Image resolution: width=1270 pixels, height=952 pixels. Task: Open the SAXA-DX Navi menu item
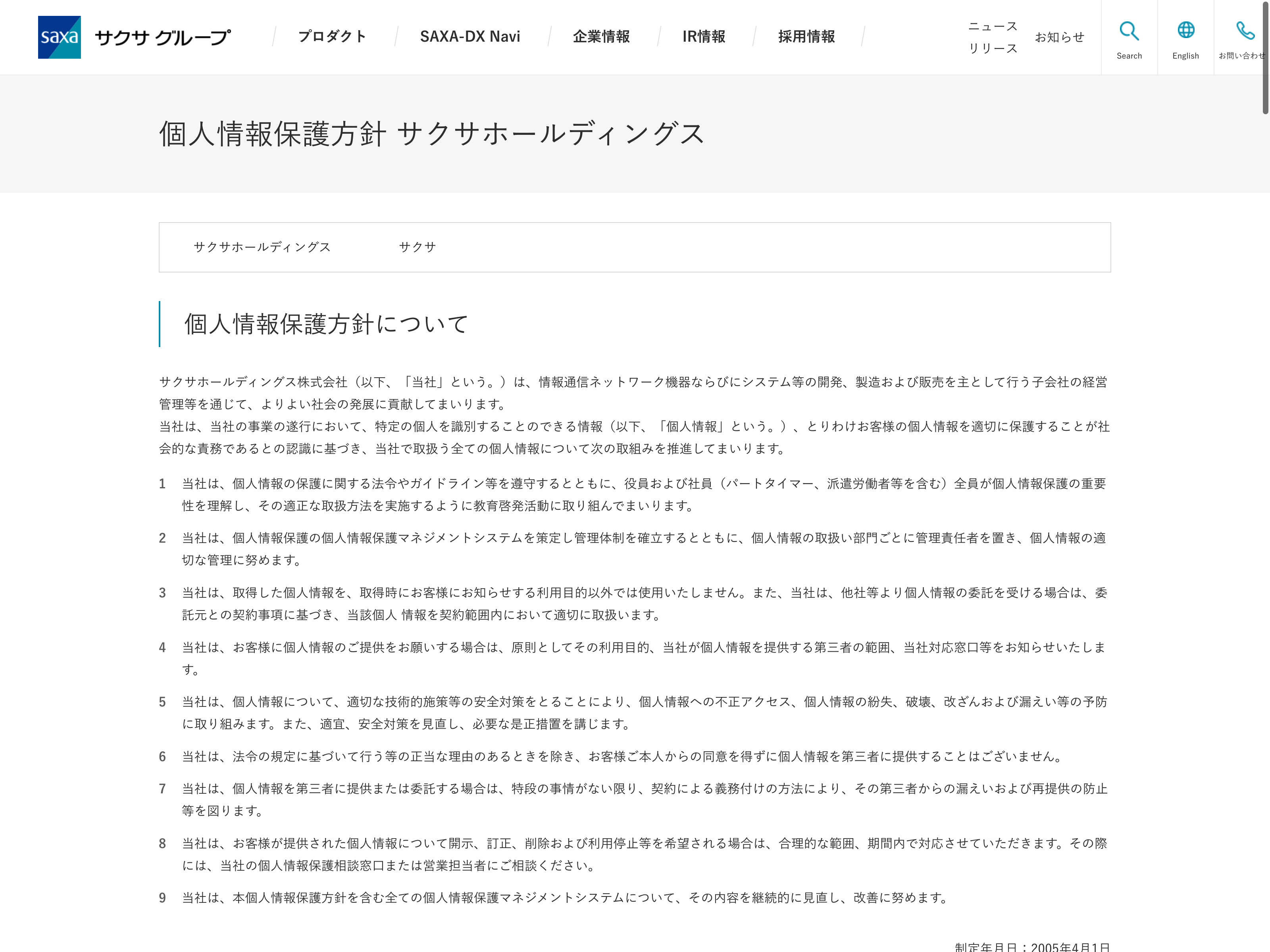470,37
